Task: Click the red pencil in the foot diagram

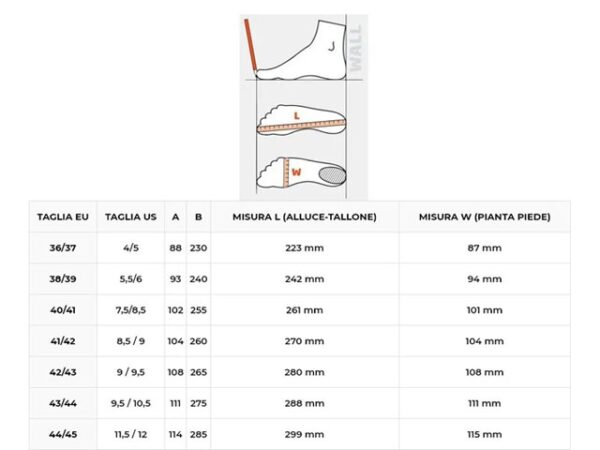Action: coord(249,47)
